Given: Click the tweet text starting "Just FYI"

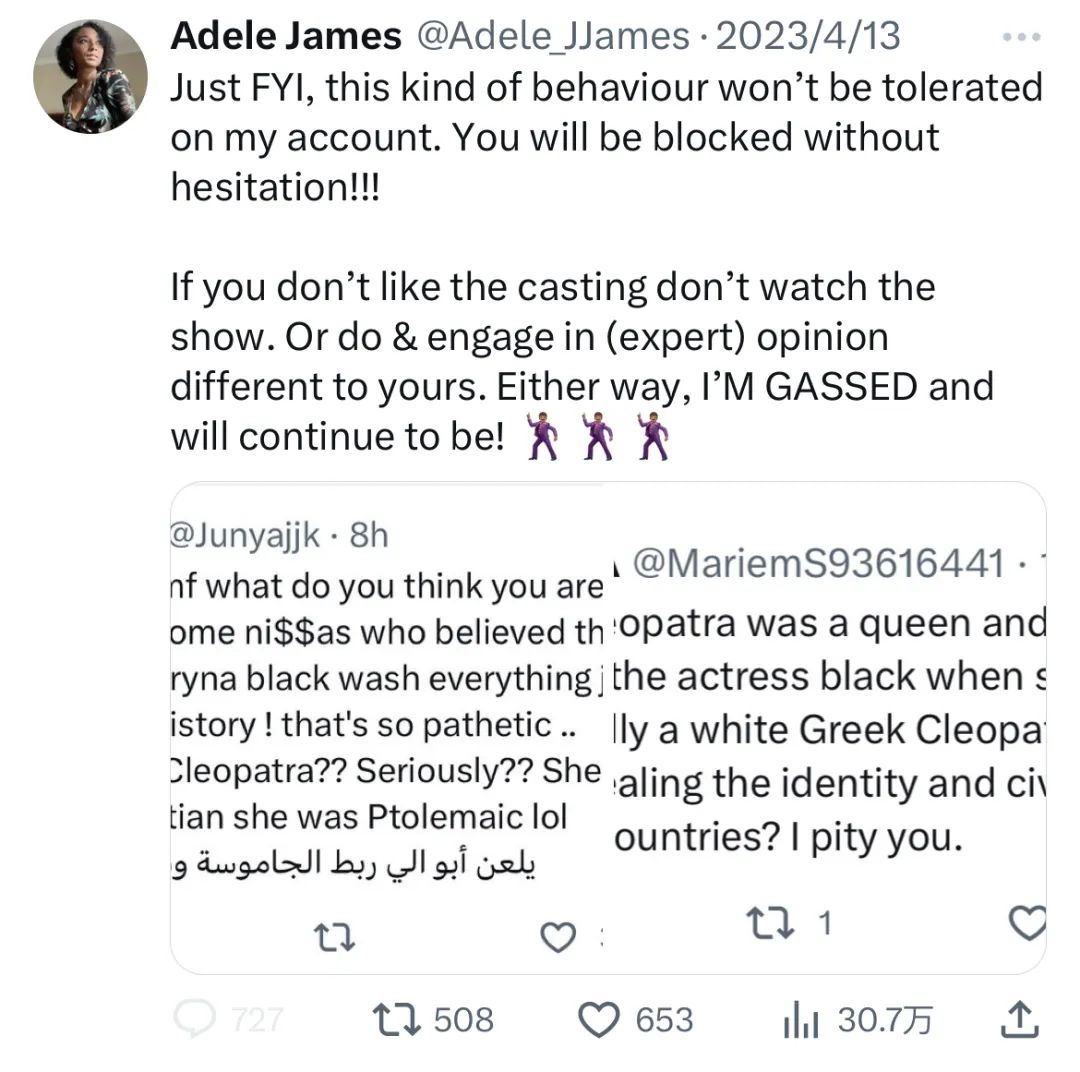Looking at the screenshot, I should 605,137.
